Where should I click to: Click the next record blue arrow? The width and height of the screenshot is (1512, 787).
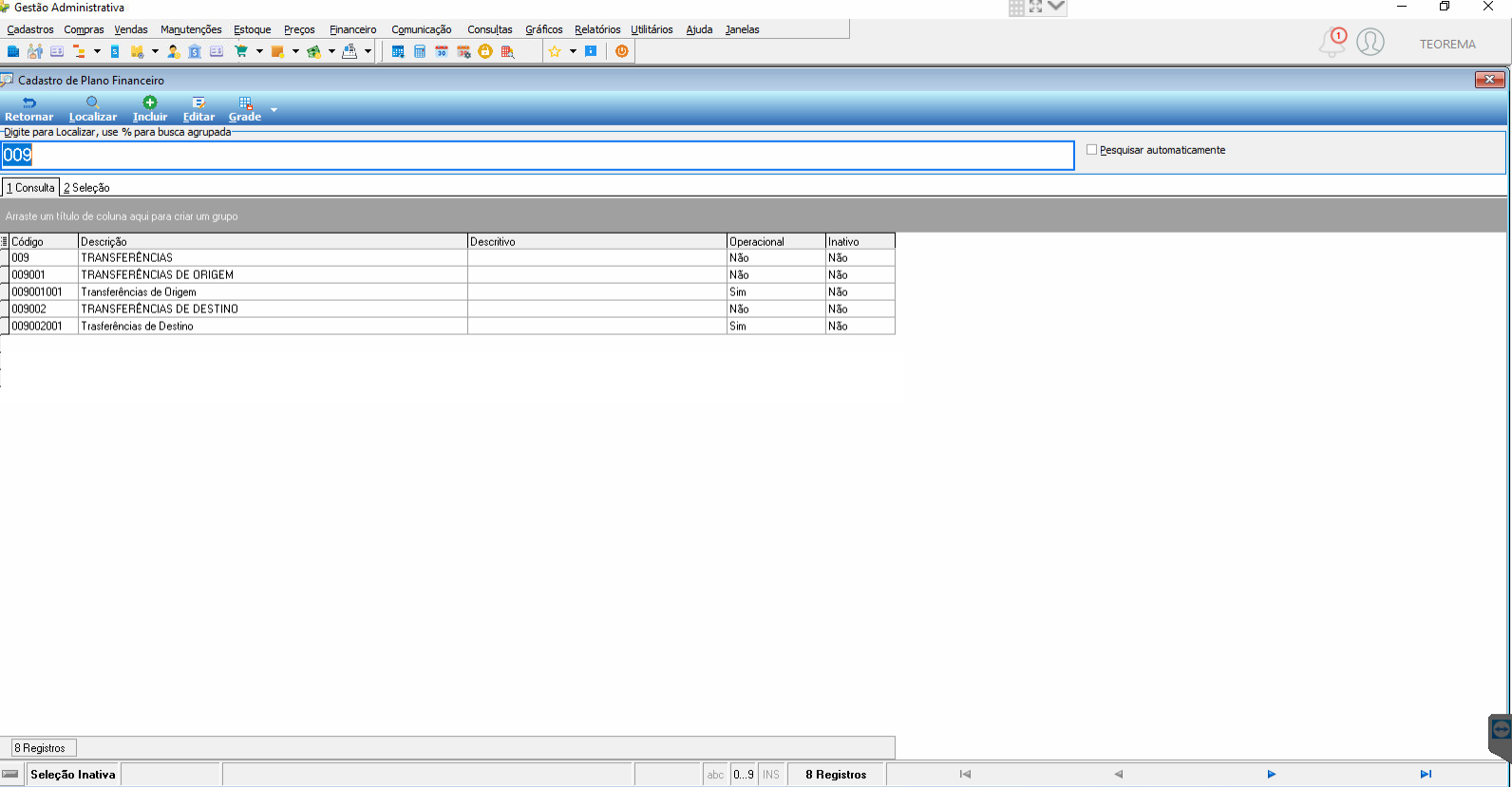click(1272, 775)
